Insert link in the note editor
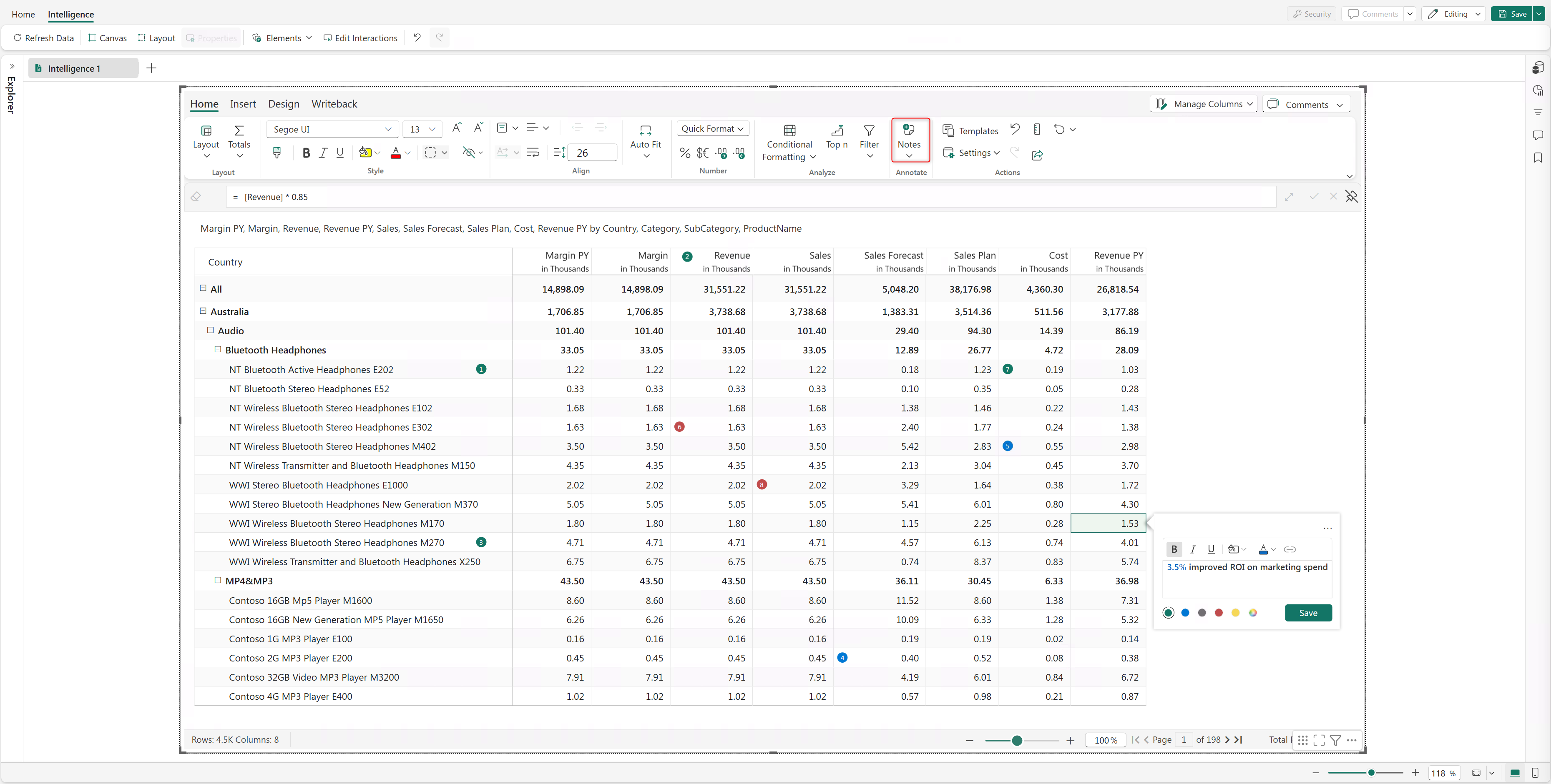This screenshot has height=784, width=1551. pyautogui.click(x=1289, y=549)
